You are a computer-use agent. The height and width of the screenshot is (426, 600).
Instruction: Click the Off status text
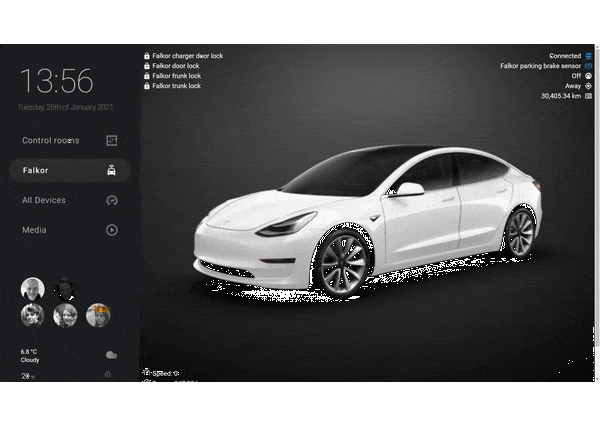[x=576, y=76]
